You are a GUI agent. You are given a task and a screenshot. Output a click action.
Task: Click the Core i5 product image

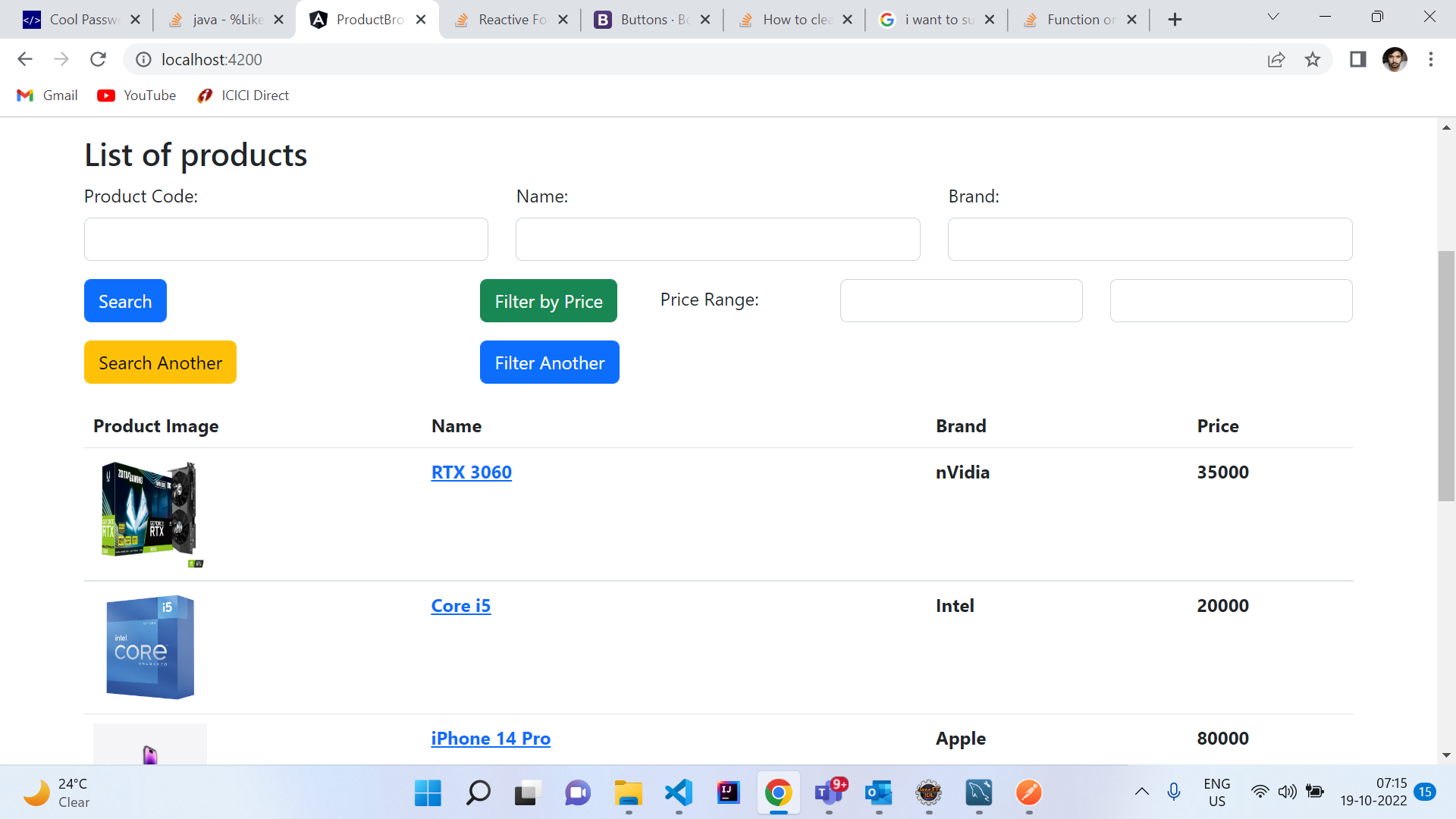tap(150, 647)
